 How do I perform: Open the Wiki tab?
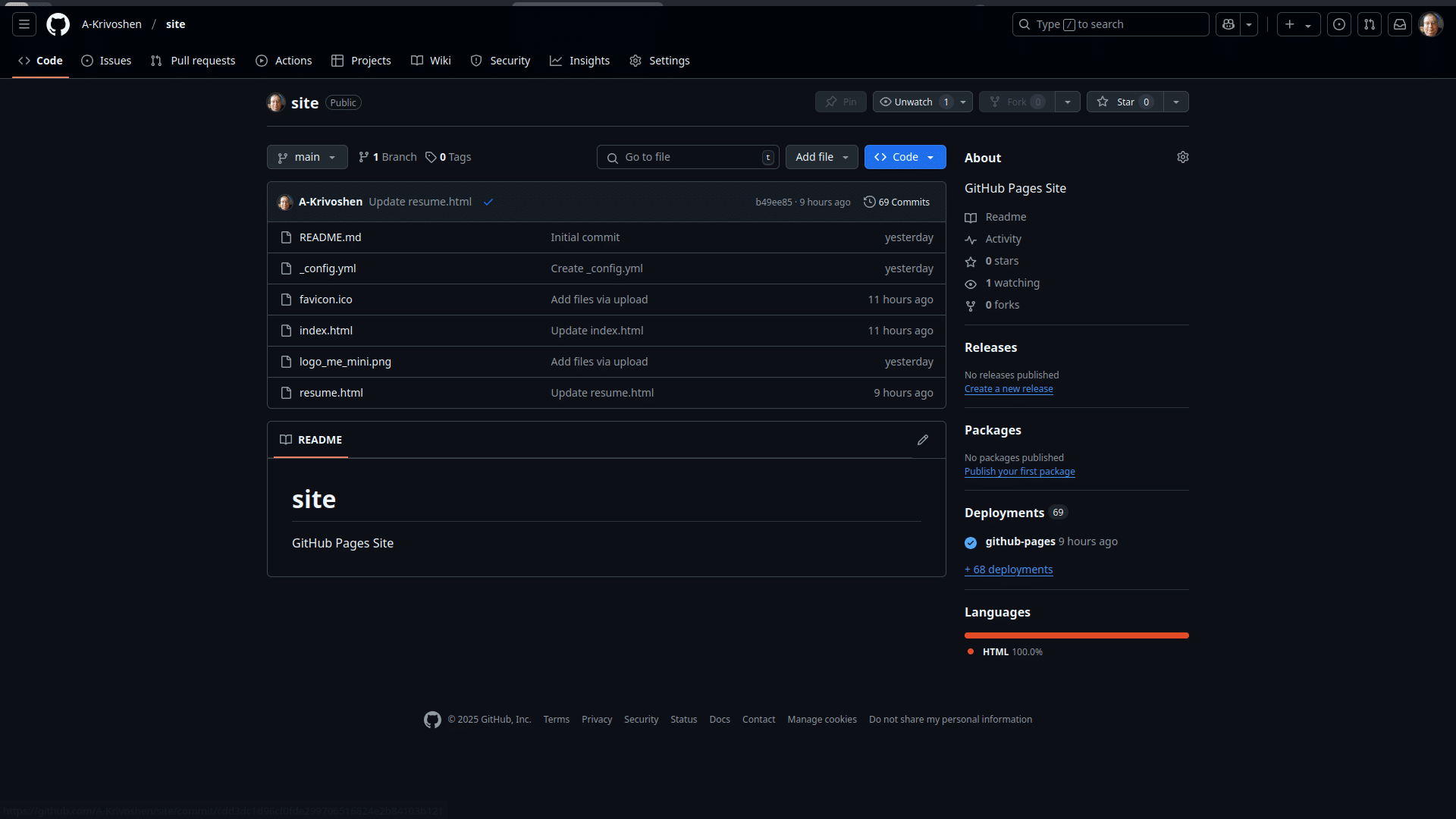[431, 61]
